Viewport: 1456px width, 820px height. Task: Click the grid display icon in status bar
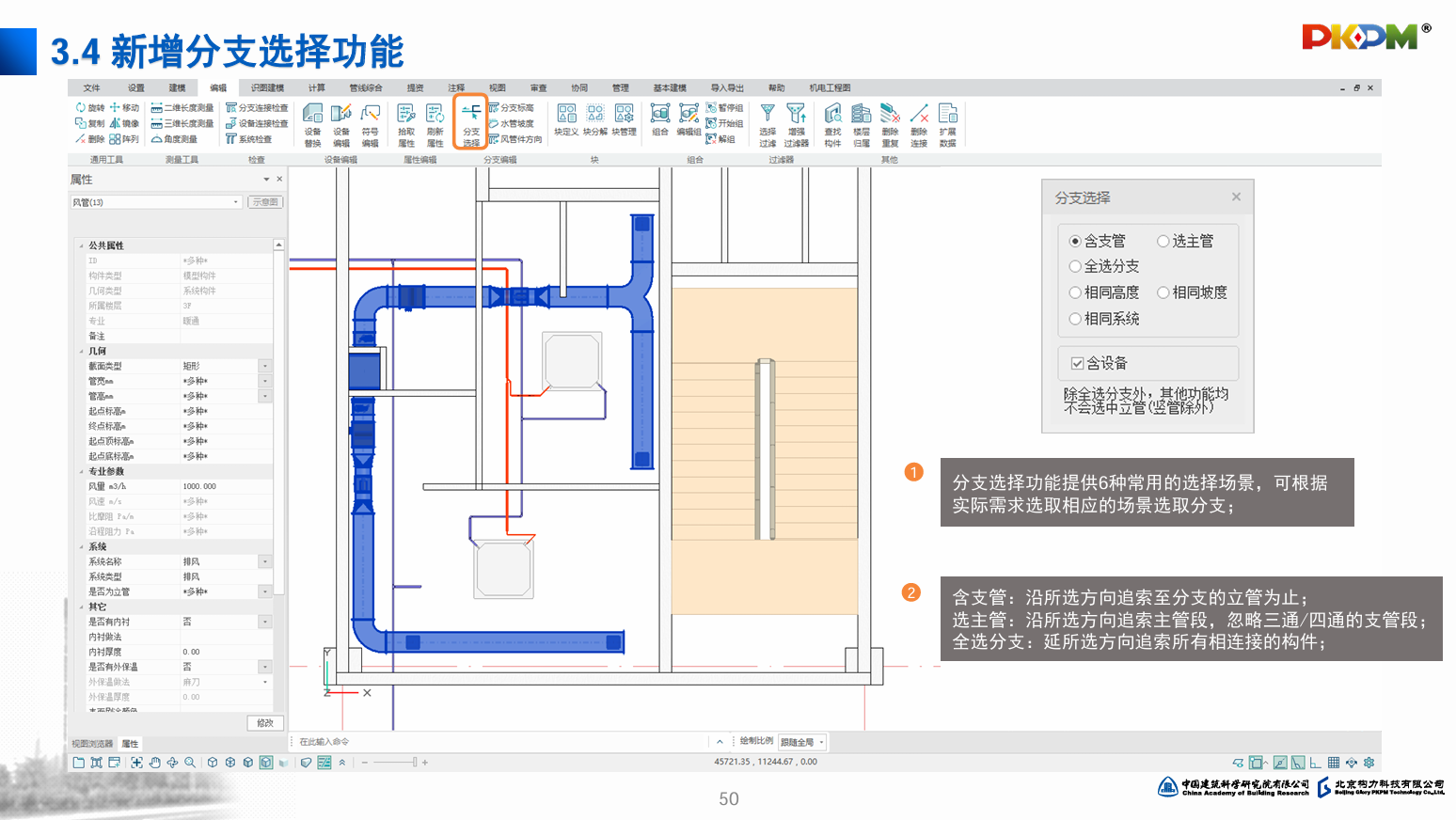pyautogui.click(x=1334, y=763)
